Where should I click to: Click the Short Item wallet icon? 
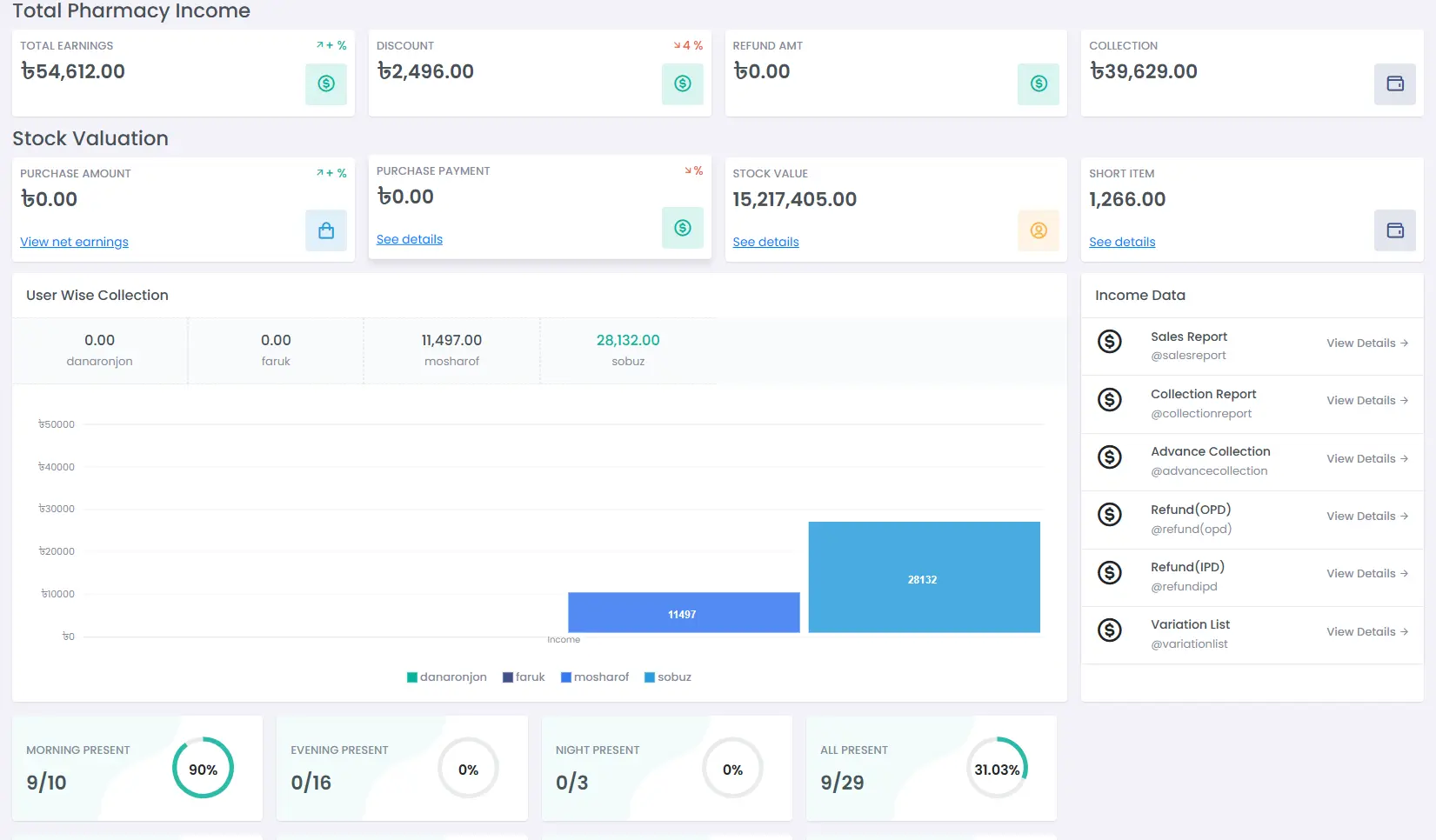click(1395, 230)
